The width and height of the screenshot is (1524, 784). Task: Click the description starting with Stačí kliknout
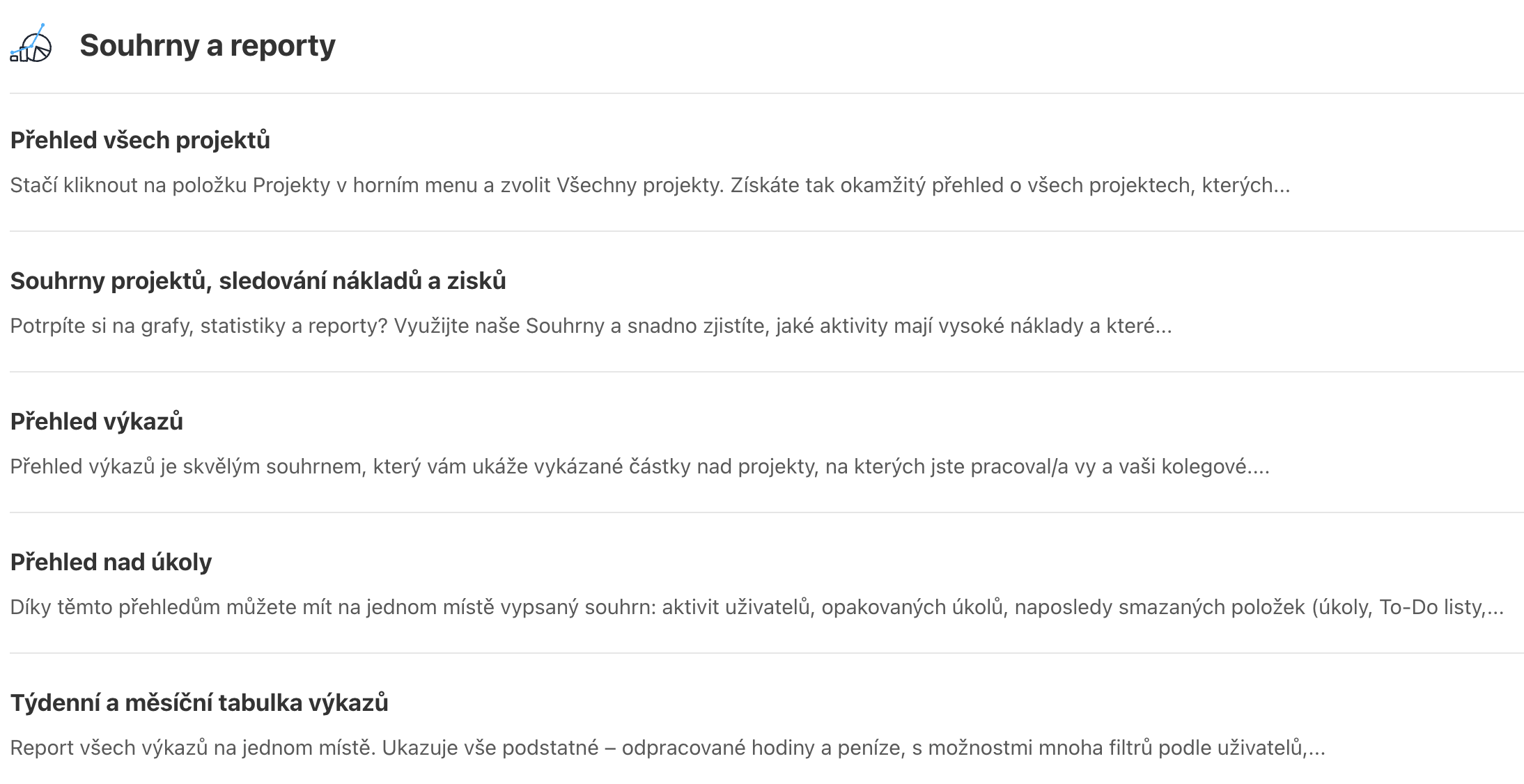click(x=650, y=185)
